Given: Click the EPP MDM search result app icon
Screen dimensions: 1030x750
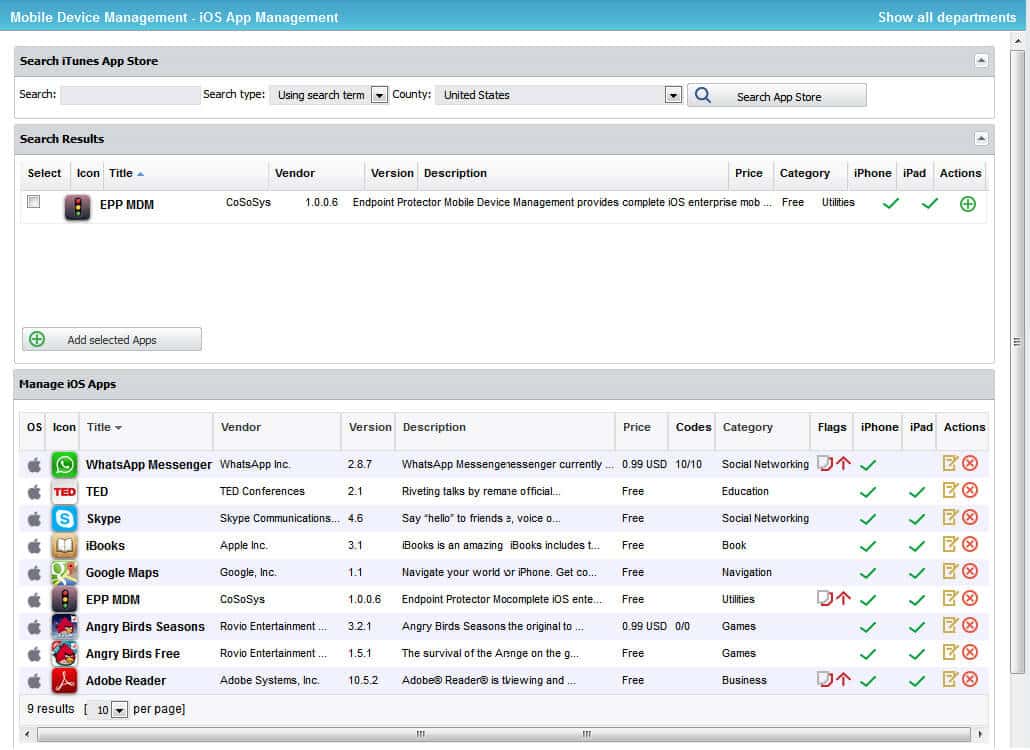Looking at the screenshot, I should [77, 207].
